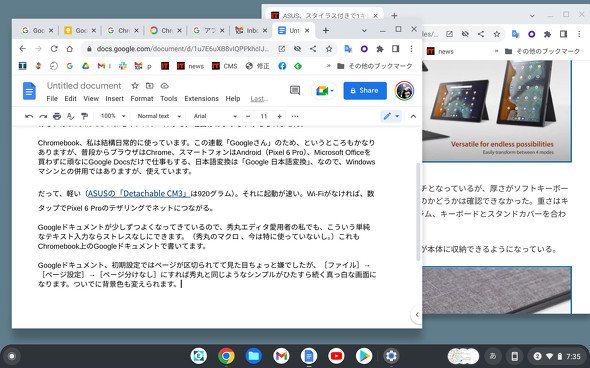The image size is (590, 368).
Task: Click the Print icon in Docs toolbar
Action: pyautogui.click(x=57, y=116)
